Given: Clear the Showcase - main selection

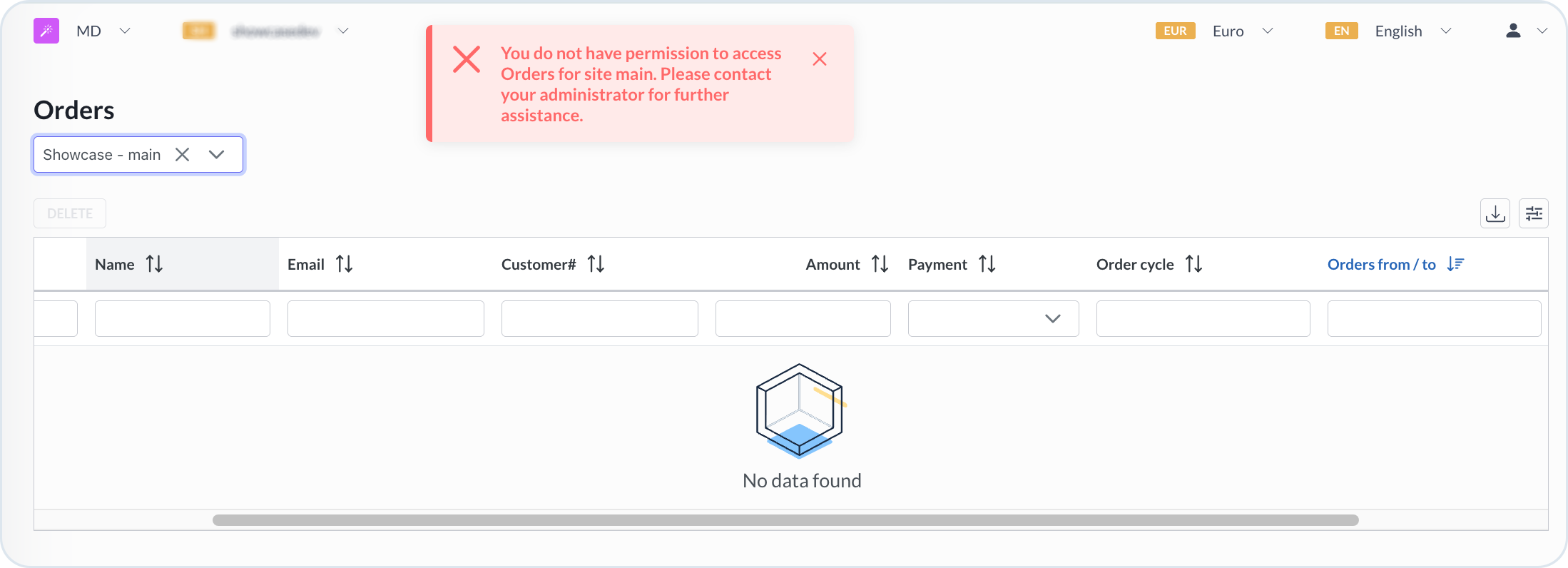Looking at the screenshot, I should point(183,155).
